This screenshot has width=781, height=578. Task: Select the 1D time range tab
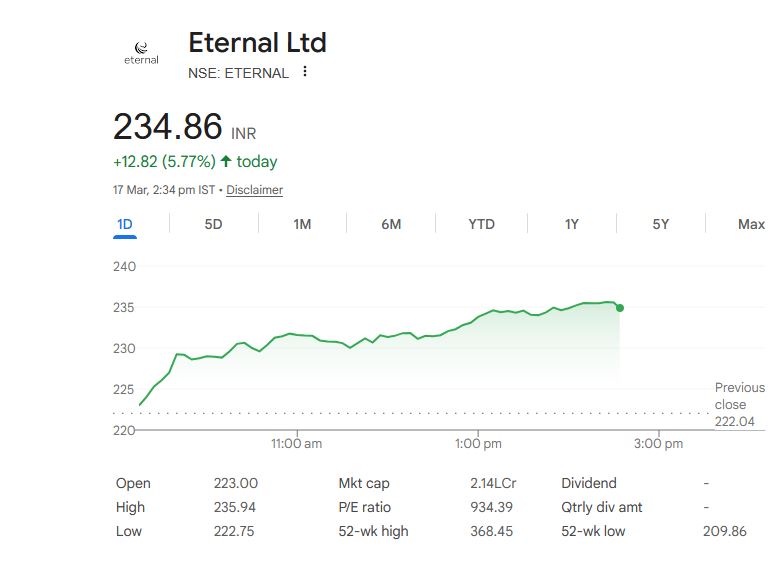125,224
